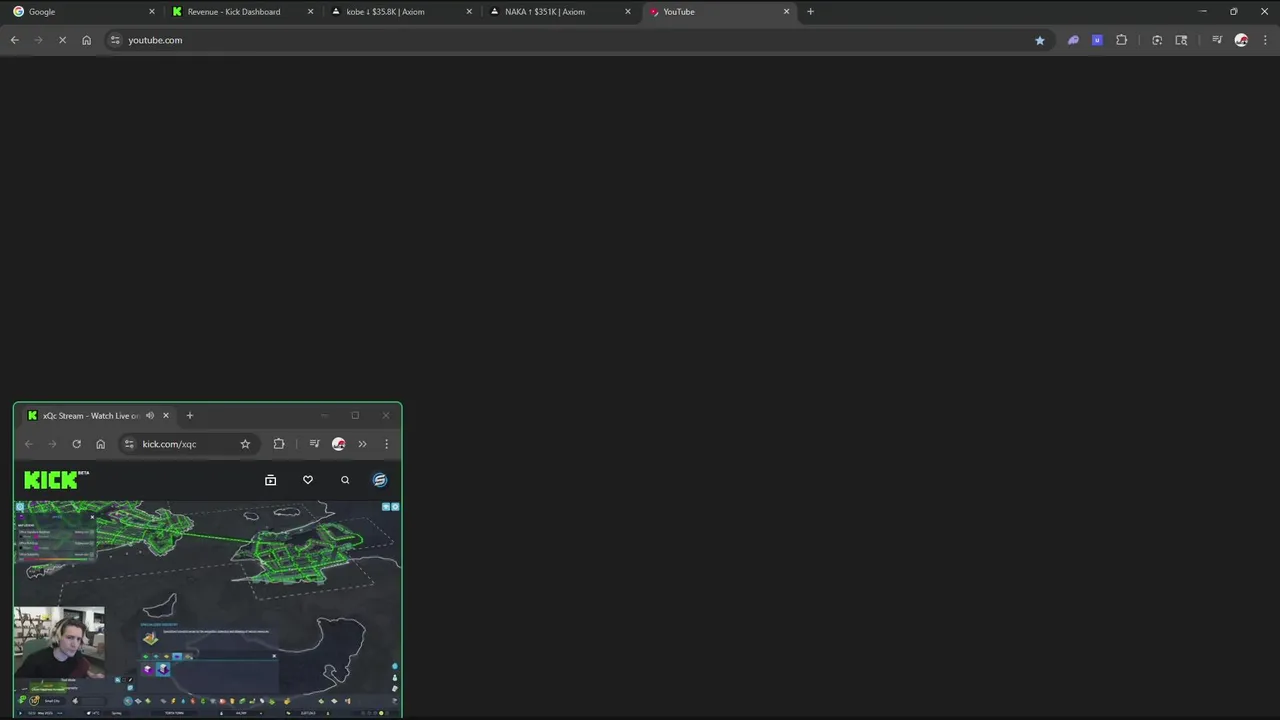Open Extensions puzzle in Kick window

coord(279,444)
